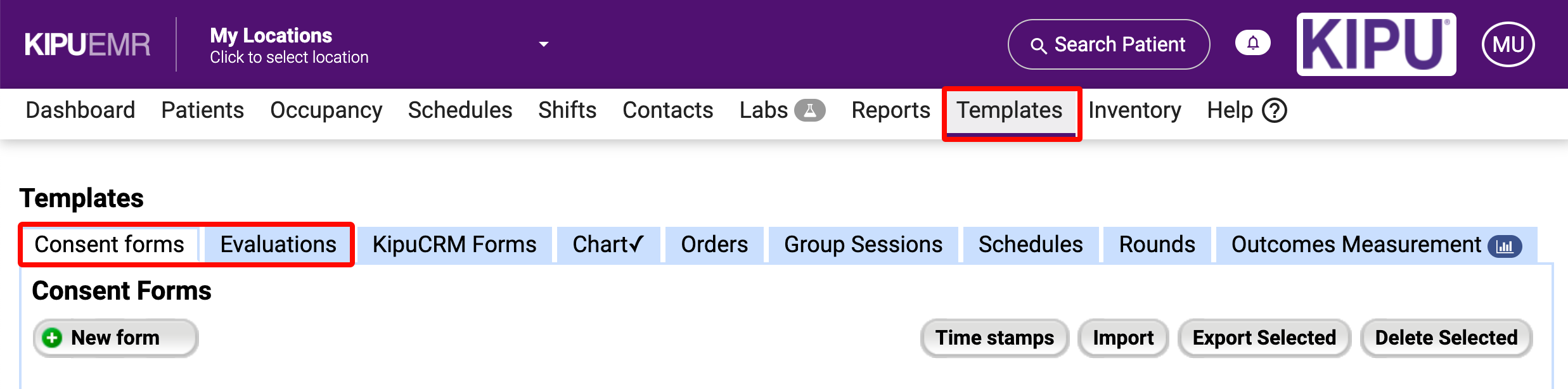Click the Import button
This screenshot has height=389, width=1568.
click(1123, 338)
